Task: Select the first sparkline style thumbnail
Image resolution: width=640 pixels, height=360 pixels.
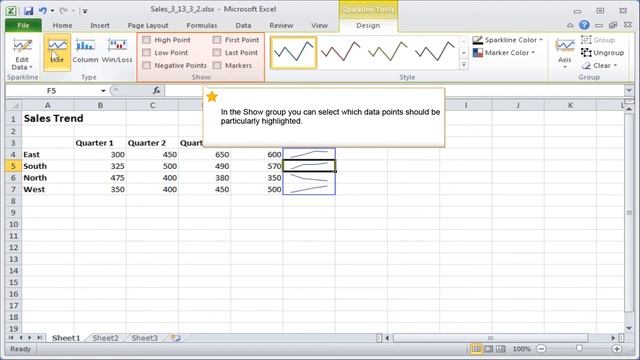Action: [293, 53]
